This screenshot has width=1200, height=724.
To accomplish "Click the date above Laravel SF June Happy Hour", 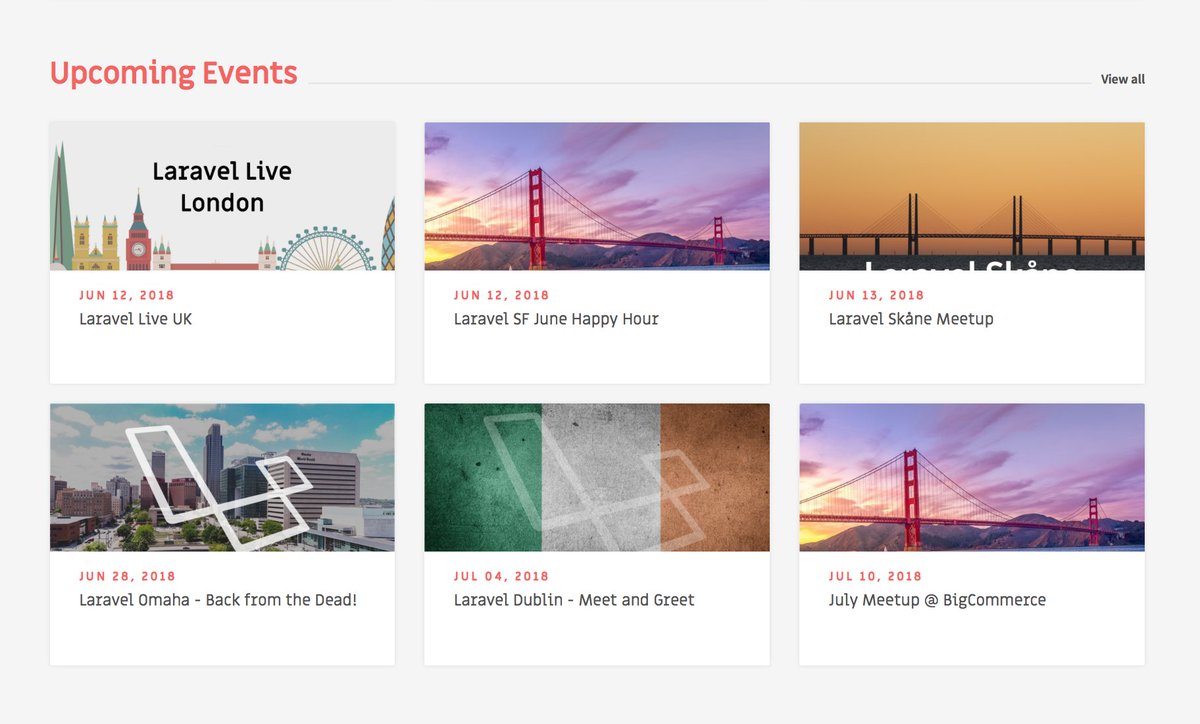I will tap(502, 295).
